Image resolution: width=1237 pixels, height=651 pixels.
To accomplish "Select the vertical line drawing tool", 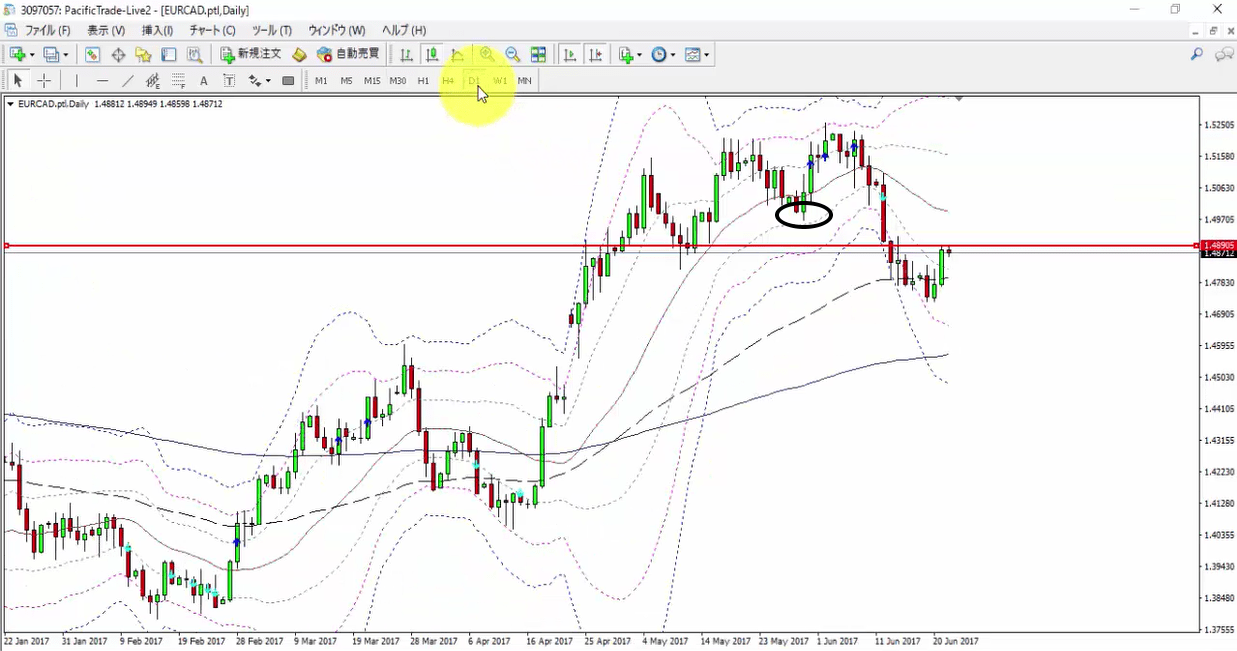I will [76, 81].
